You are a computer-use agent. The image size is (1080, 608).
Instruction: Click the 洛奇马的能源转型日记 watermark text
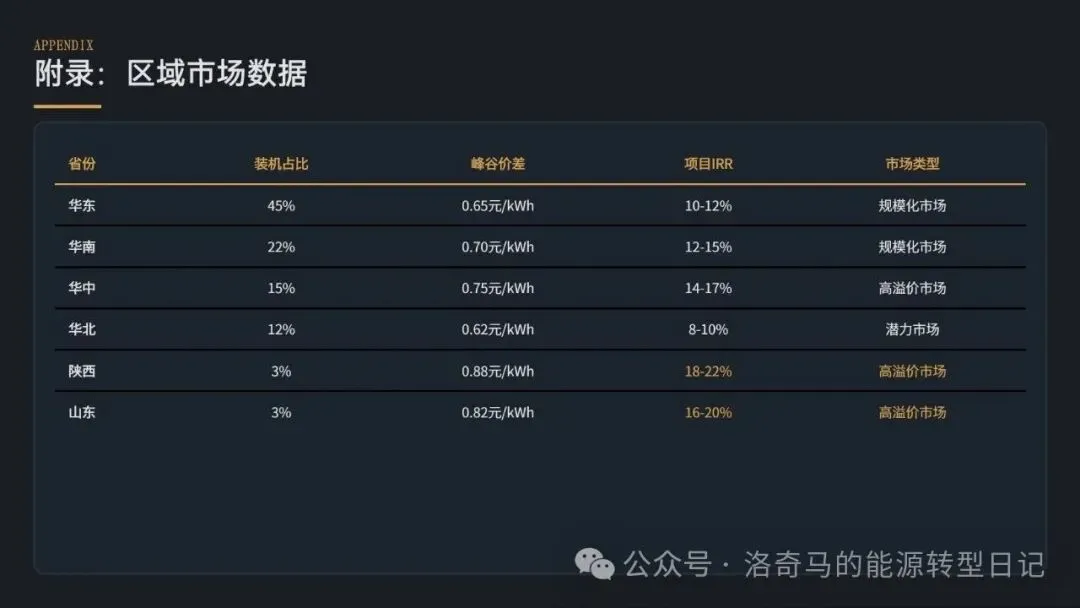click(894, 565)
